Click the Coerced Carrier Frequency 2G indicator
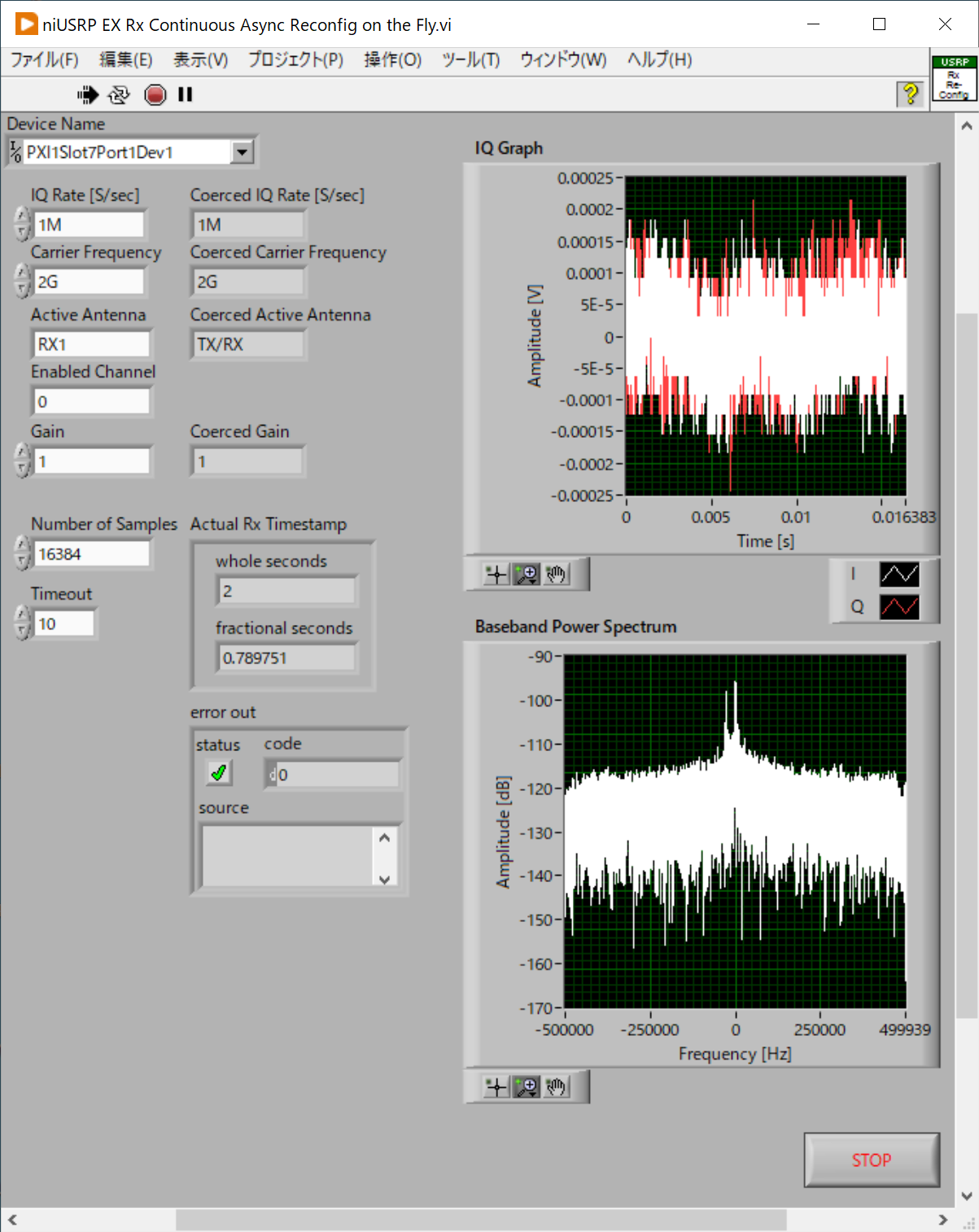Viewport: 979px width, 1232px height. click(x=248, y=282)
